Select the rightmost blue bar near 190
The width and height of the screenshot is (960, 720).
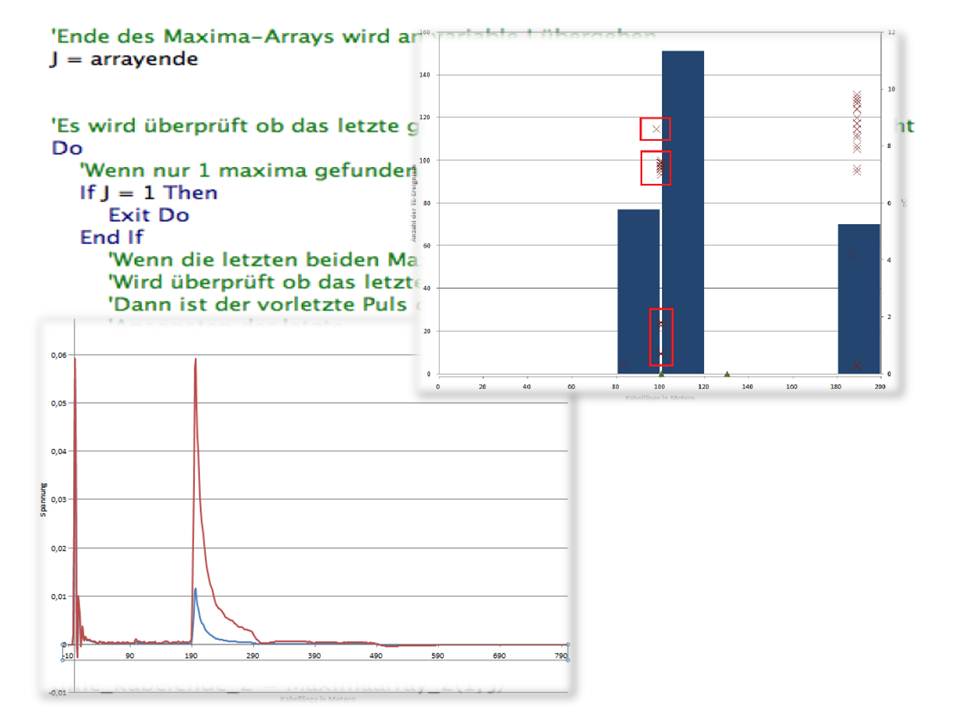click(x=858, y=298)
